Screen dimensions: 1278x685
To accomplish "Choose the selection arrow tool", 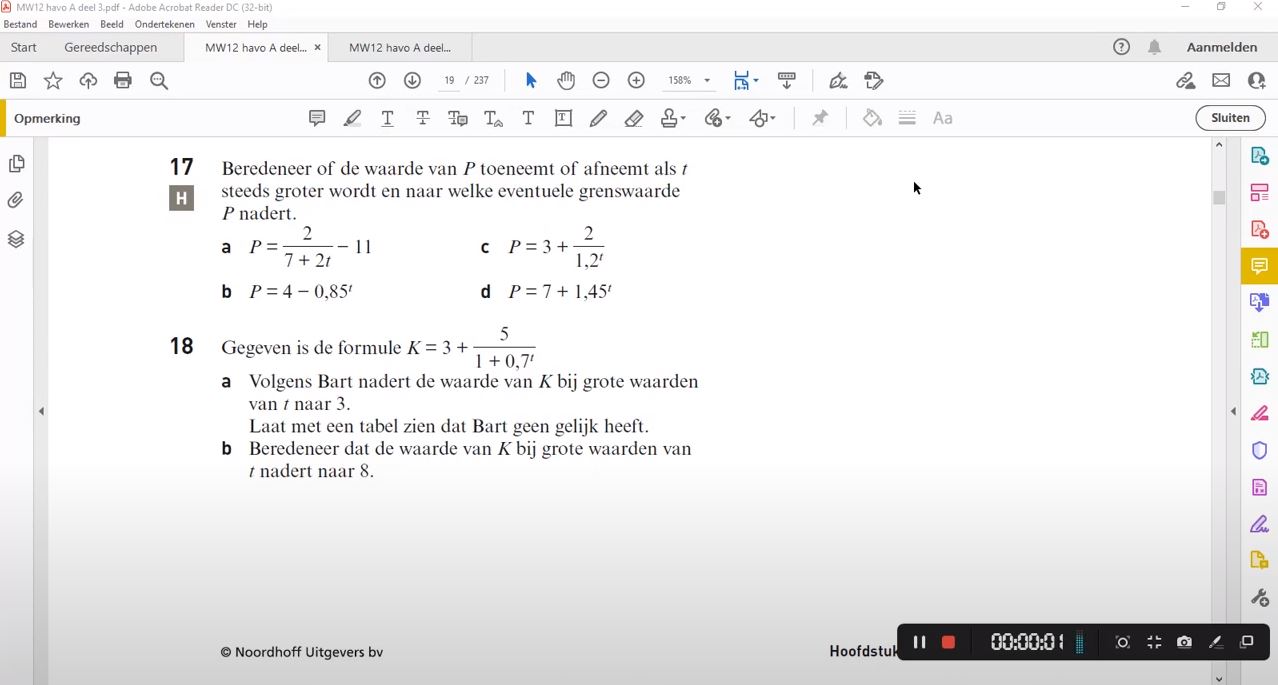I will (531, 81).
